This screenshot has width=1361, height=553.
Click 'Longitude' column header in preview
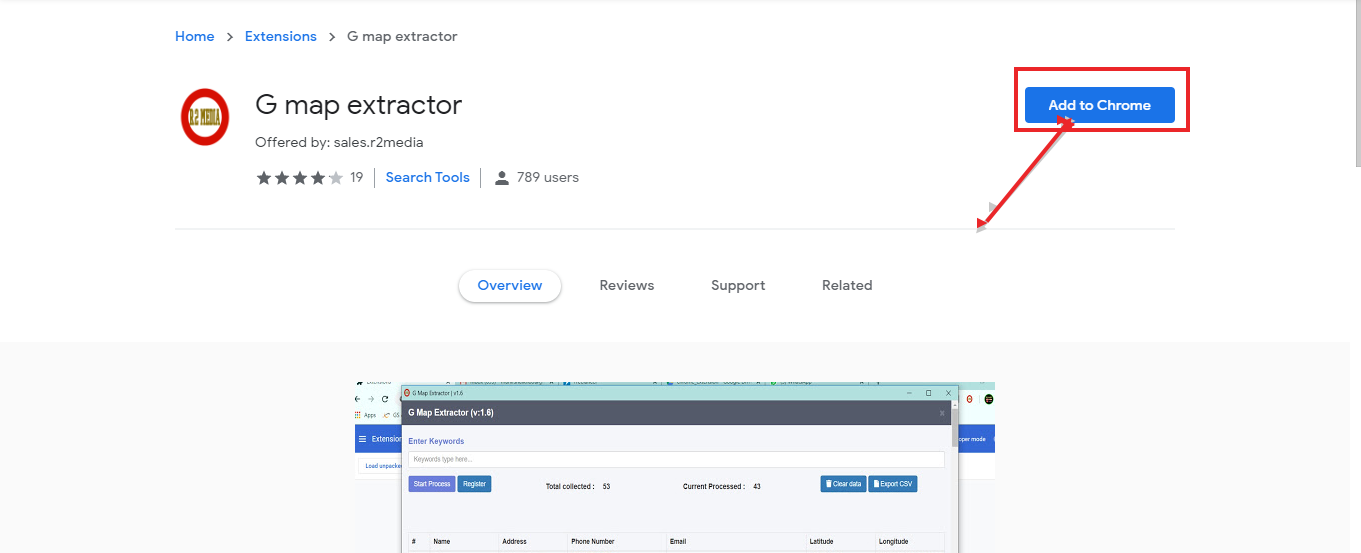894,541
